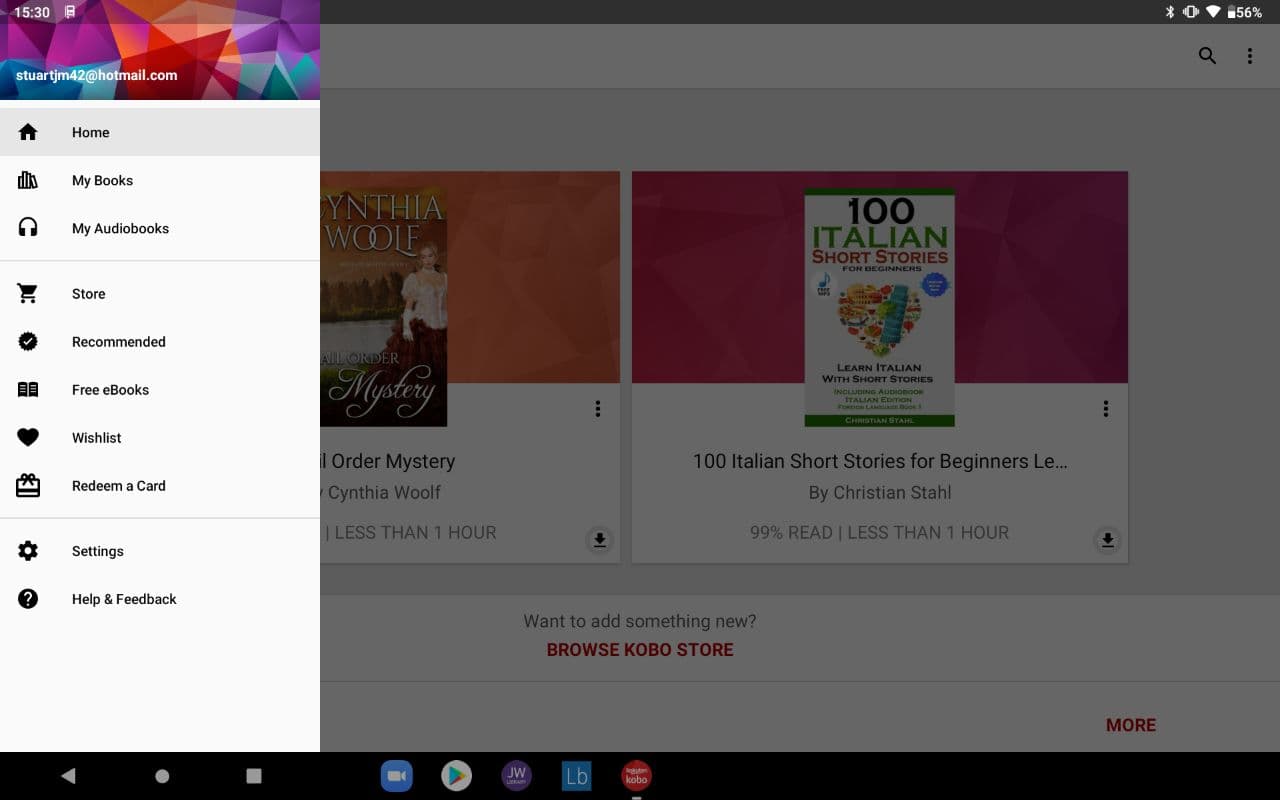This screenshot has width=1280, height=800.
Task: Click the 100 Italian Short Stories title text
Action: click(880, 461)
